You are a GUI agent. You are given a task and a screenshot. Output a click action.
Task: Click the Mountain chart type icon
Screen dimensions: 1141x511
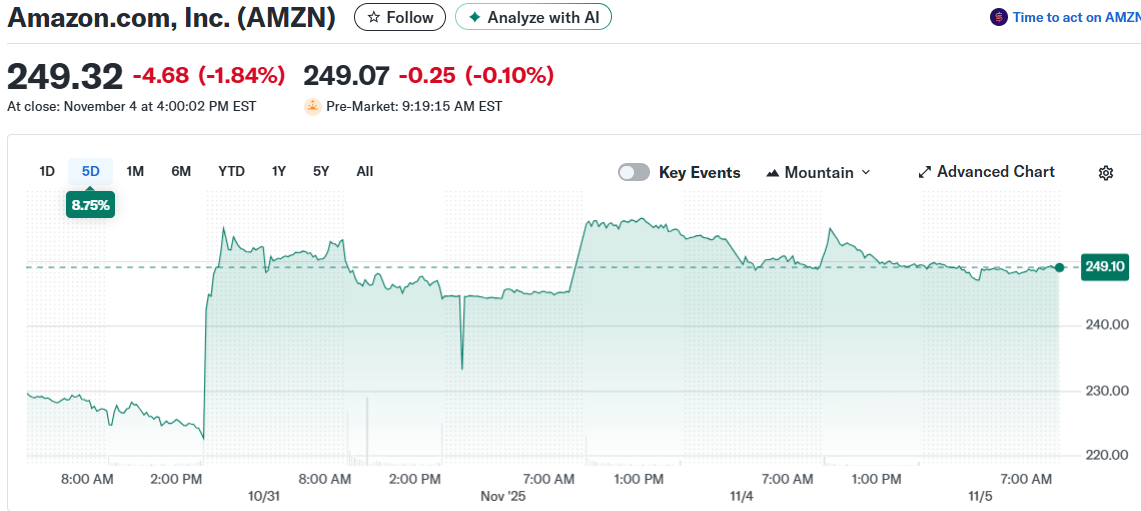pos(772,173)
